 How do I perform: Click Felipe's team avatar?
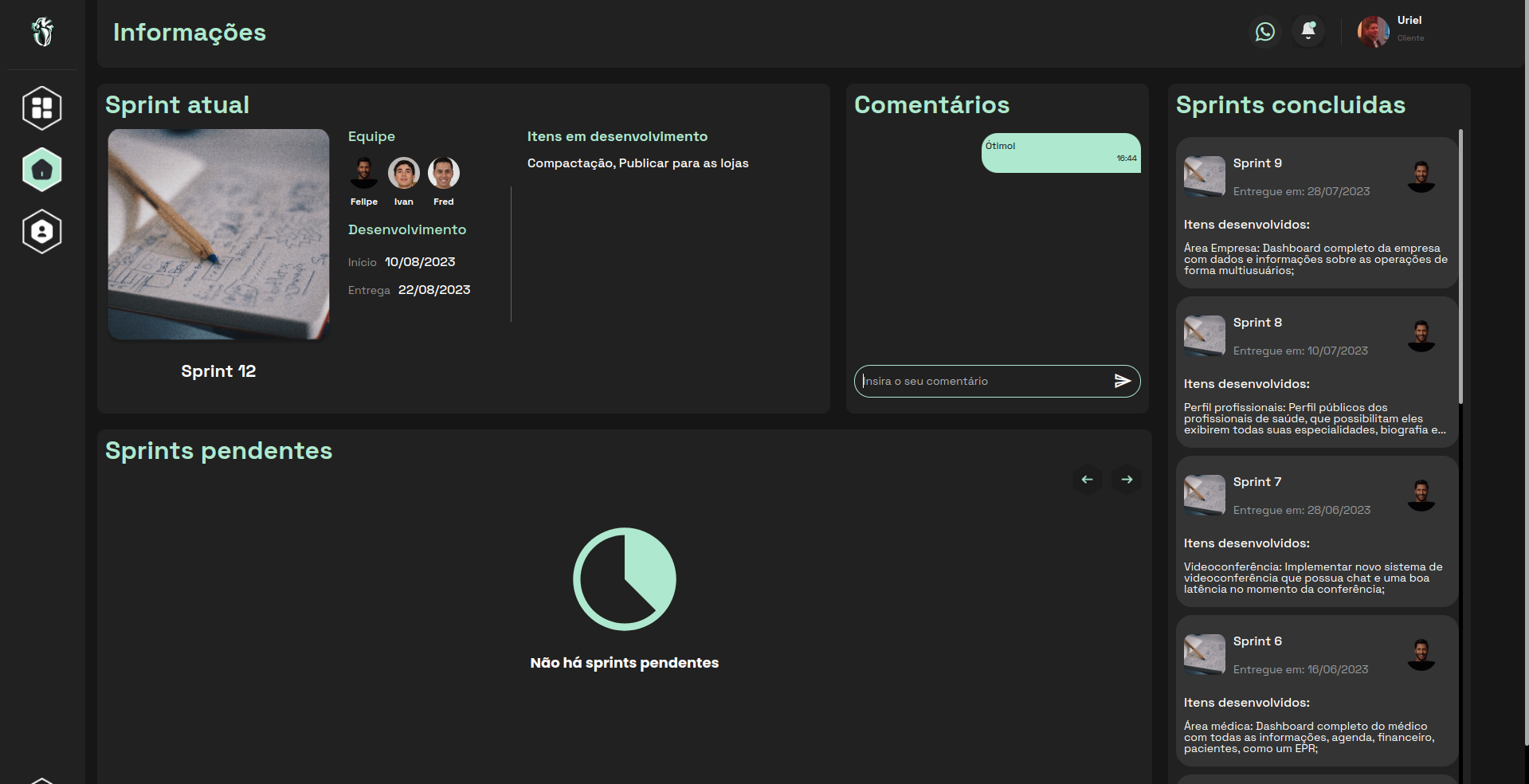[x=364, y=172]
